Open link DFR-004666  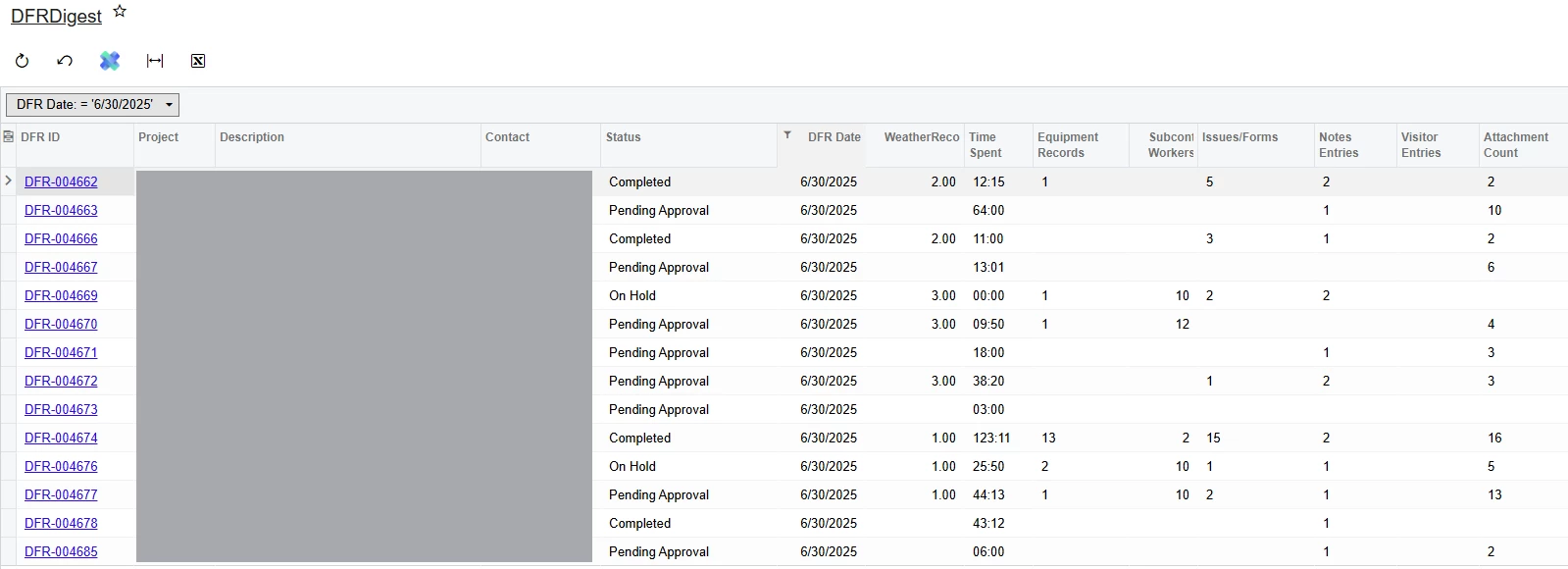(x=61, y=238)
